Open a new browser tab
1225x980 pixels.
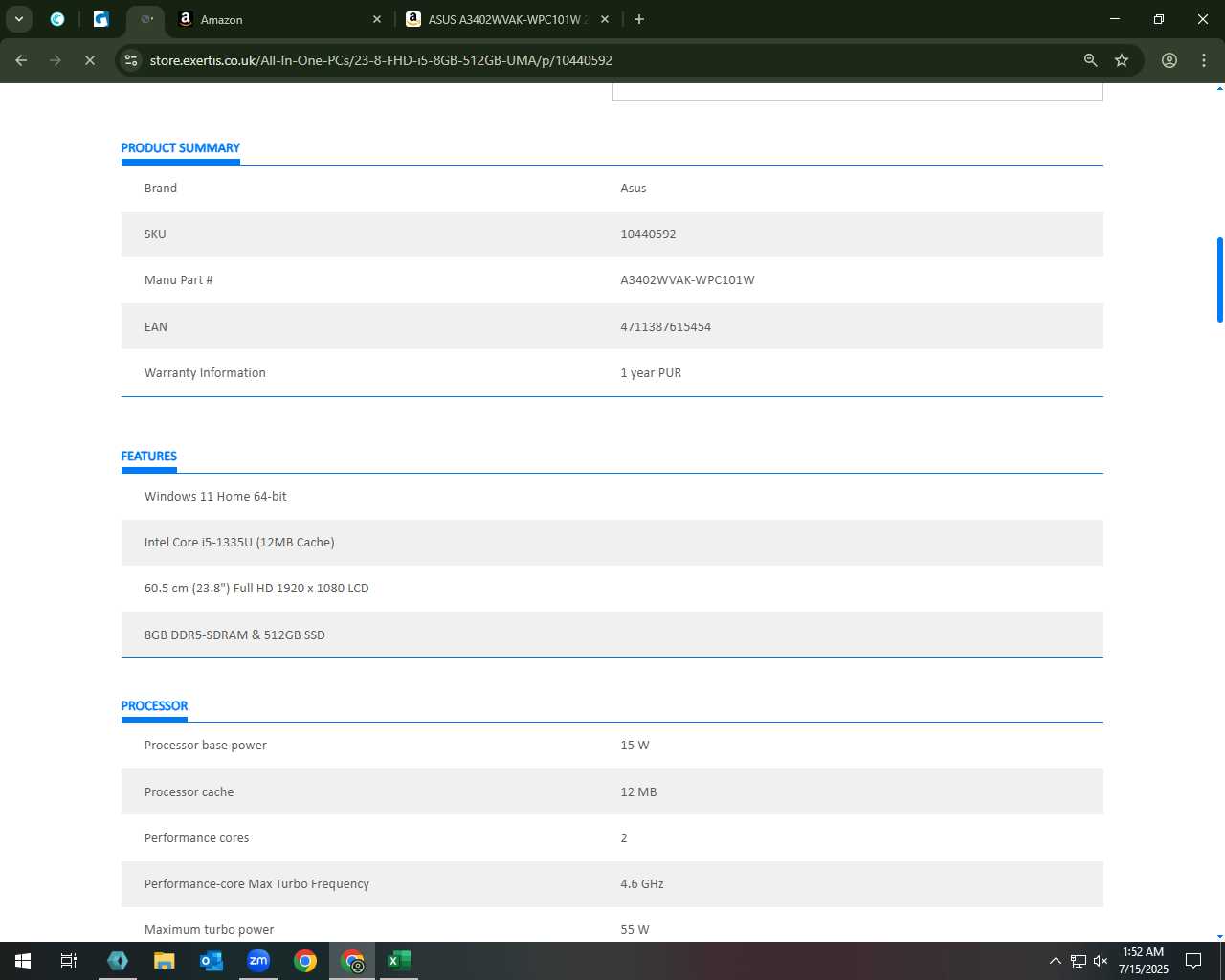click(639, 19)
